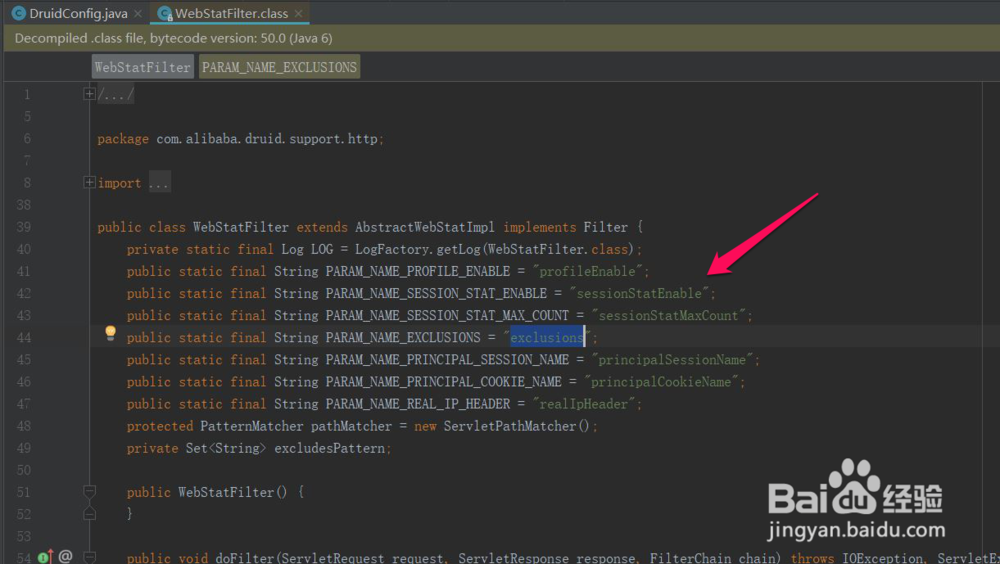Click the WebStatFilter.class file icon
The width and height of the screenshot is (1000, 564).
(165, 13)
